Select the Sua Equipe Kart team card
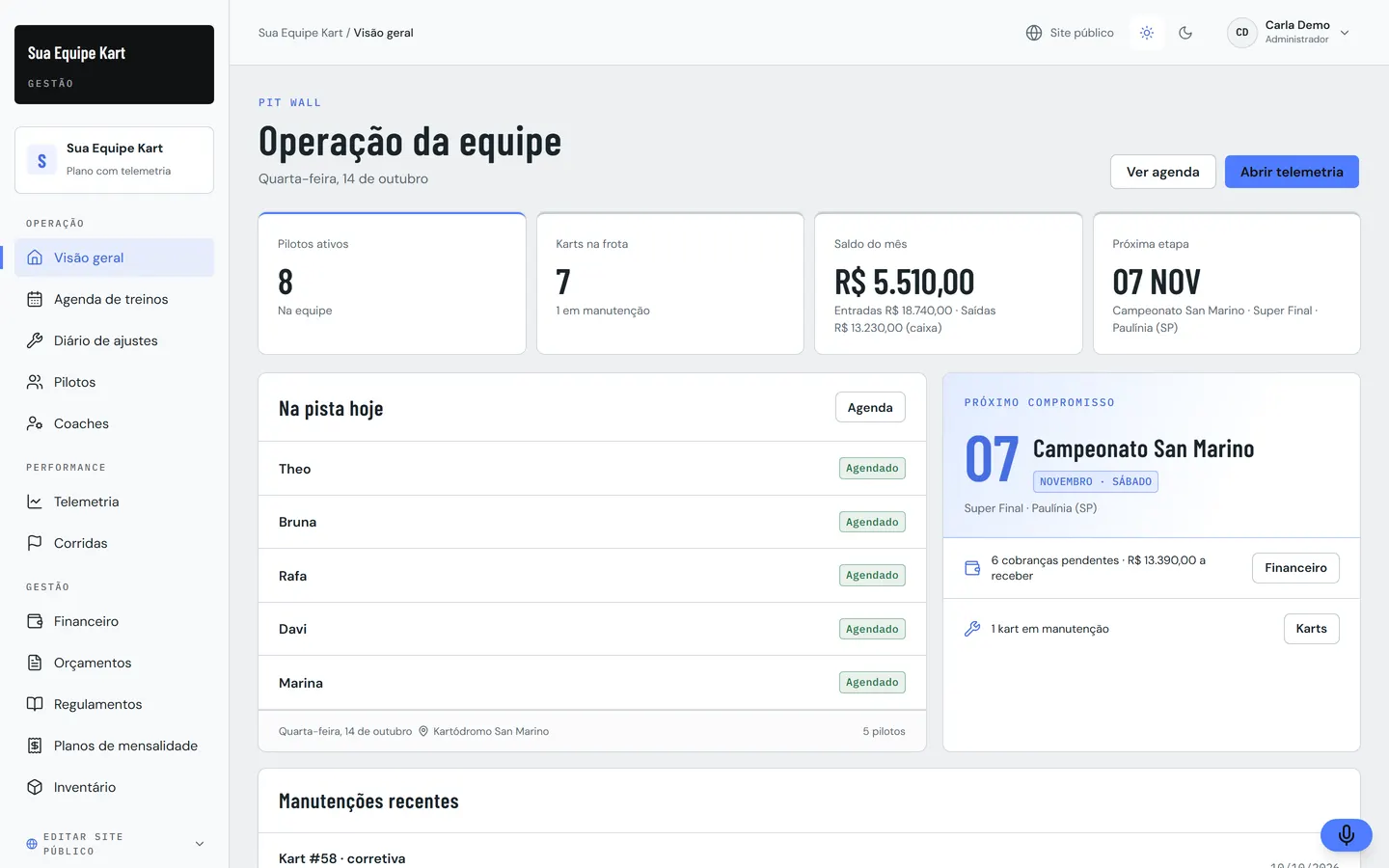This screenshot has height=868, width=1389. [114, 160]
